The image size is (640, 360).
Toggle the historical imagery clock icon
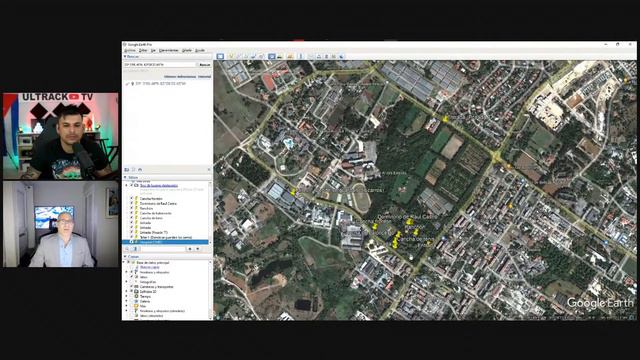tap(272, 56)
